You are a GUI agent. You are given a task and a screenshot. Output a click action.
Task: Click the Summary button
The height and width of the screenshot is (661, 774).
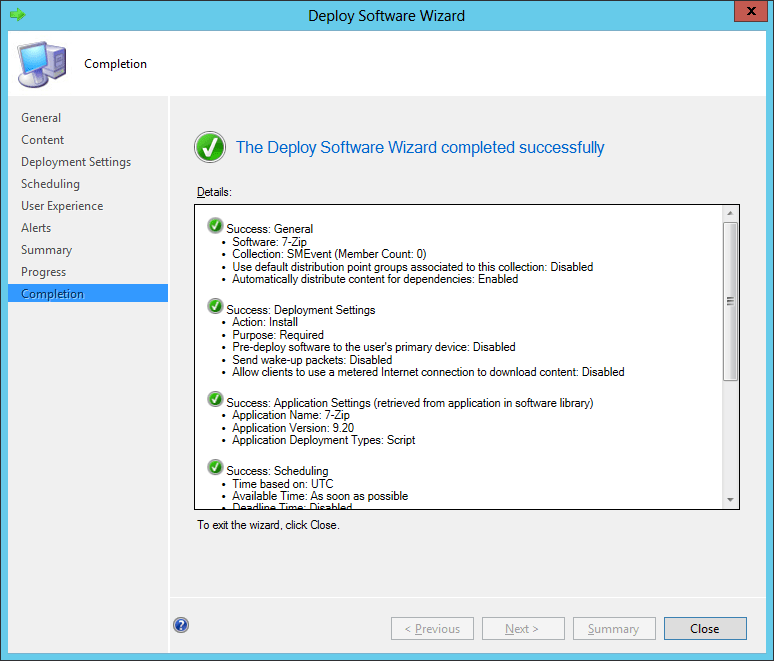614,629
